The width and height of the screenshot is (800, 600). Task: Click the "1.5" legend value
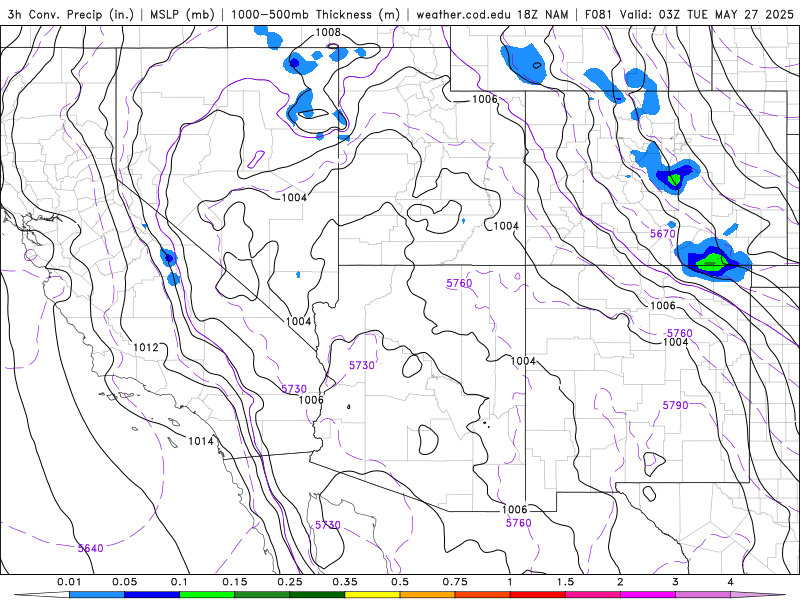pyautogui.click(x=565, y=582)
